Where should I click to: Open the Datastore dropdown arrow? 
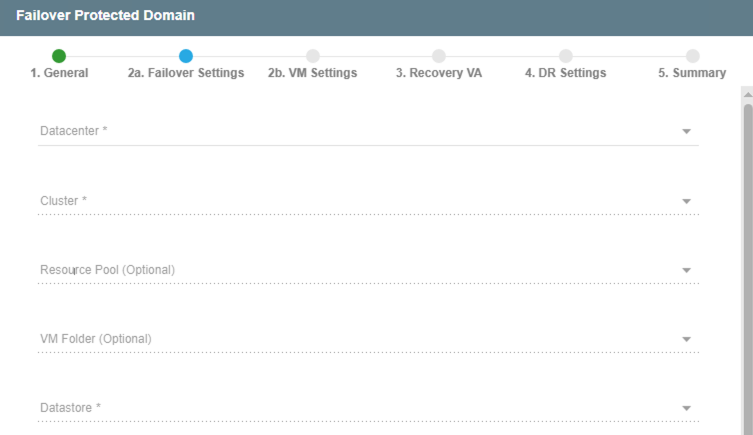pos(687,408)
